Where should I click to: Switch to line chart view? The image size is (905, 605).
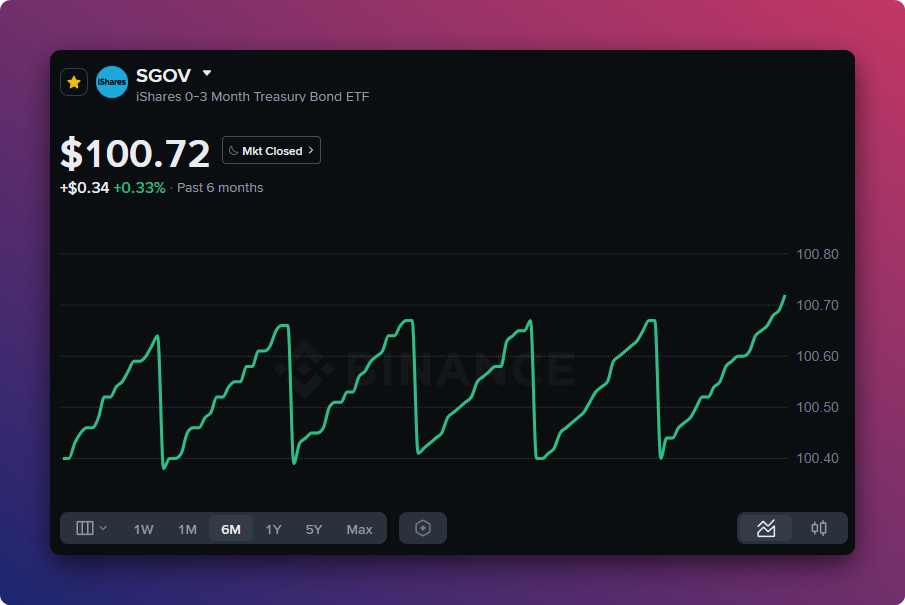[x=766, y=528]
